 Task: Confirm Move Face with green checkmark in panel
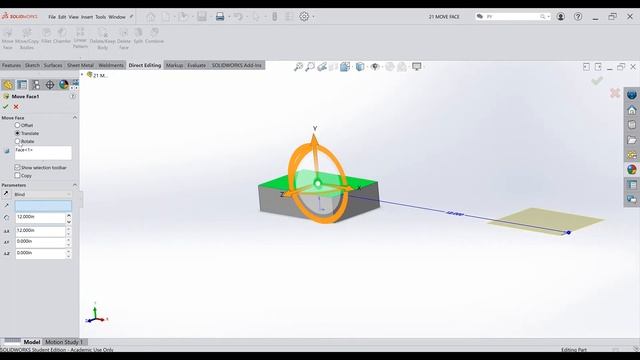point(6,107)
